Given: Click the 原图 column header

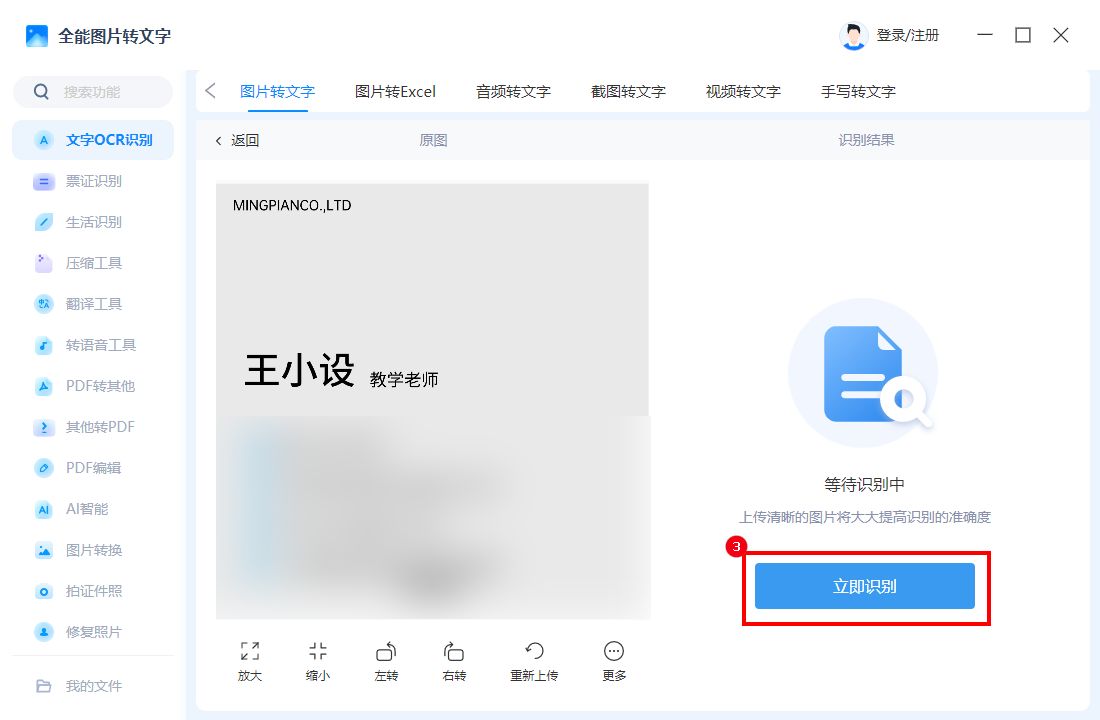Looking at the screenshot, I should 433,140.
